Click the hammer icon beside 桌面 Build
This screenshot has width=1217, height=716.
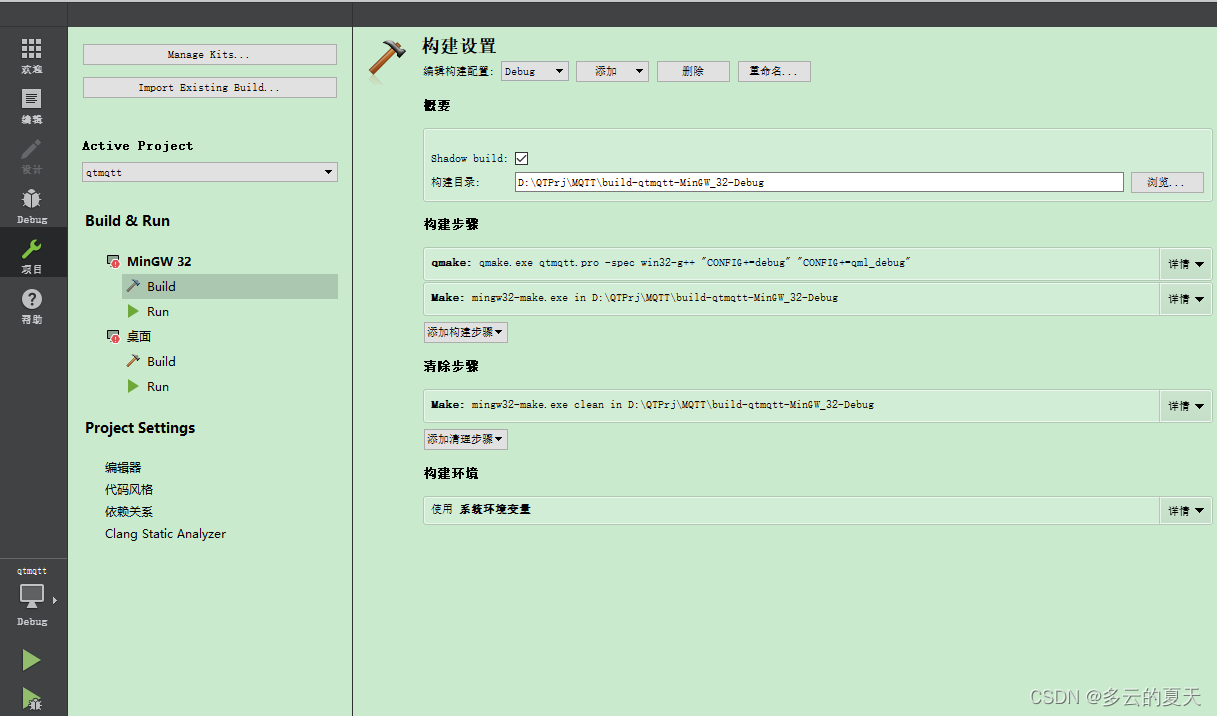[133, 361]
